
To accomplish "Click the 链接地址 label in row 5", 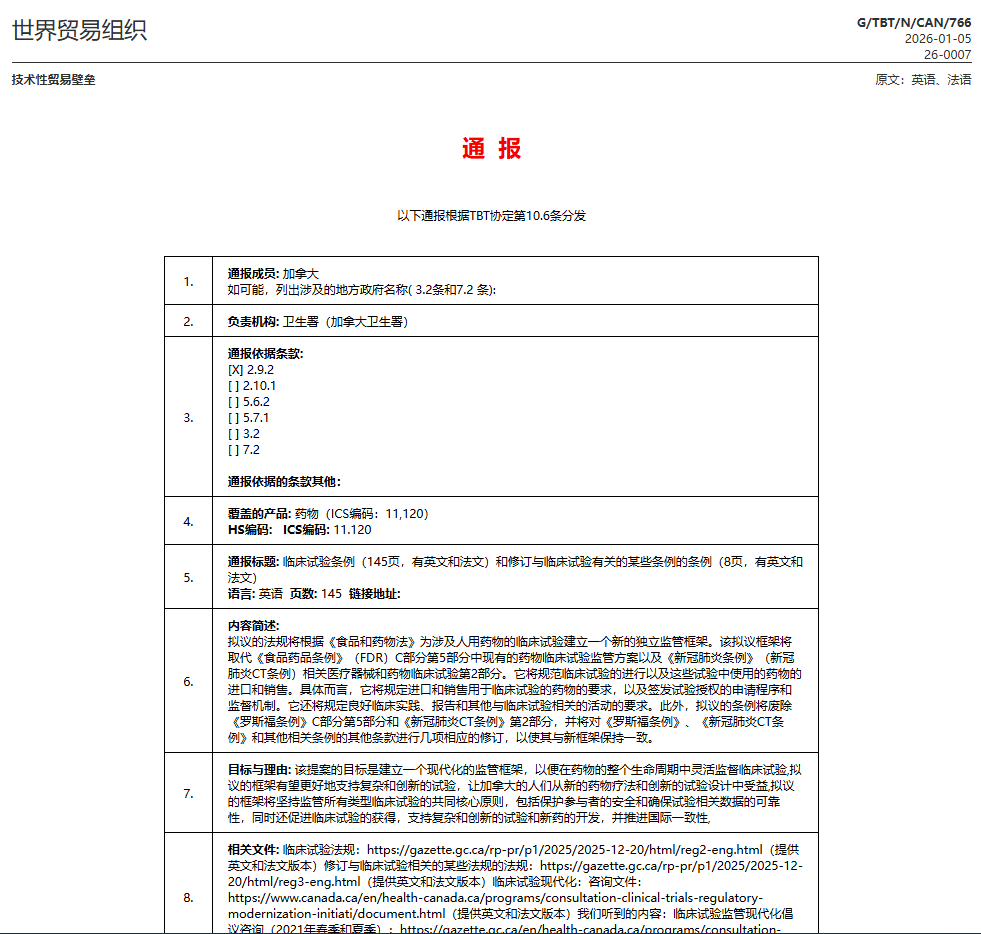I will pos(374,593).
